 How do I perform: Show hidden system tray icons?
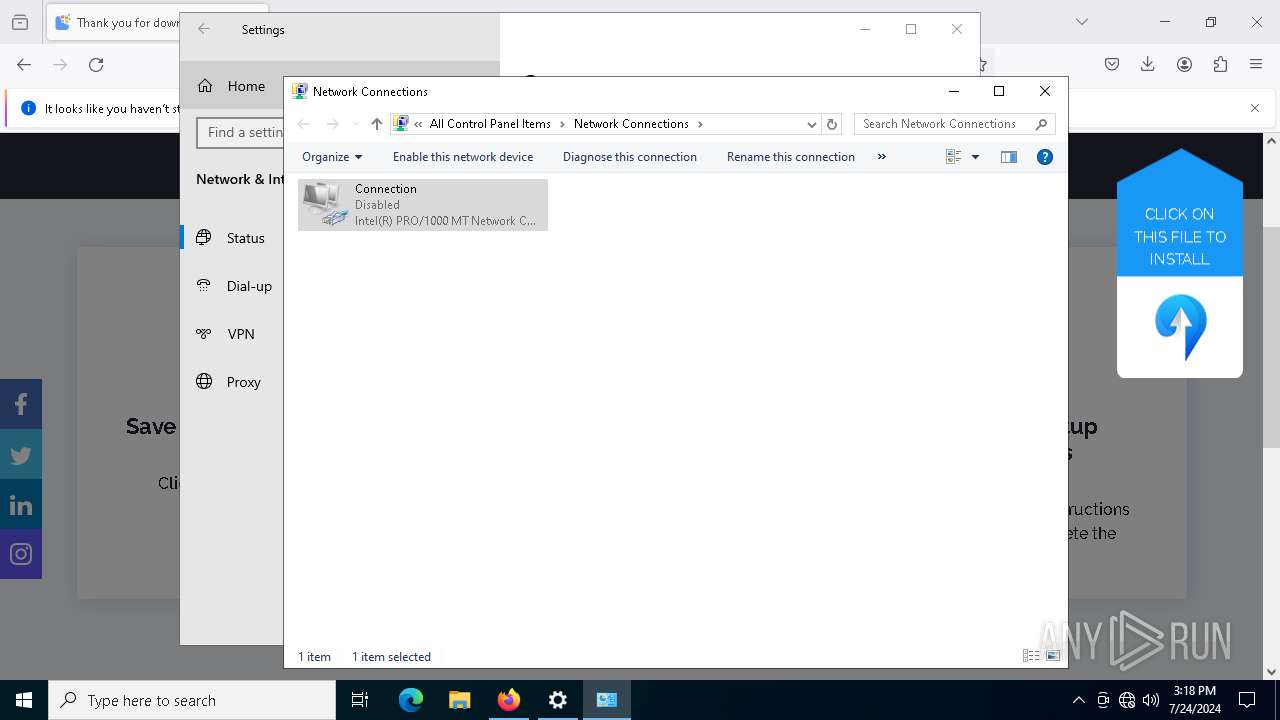pos(1078,700)
